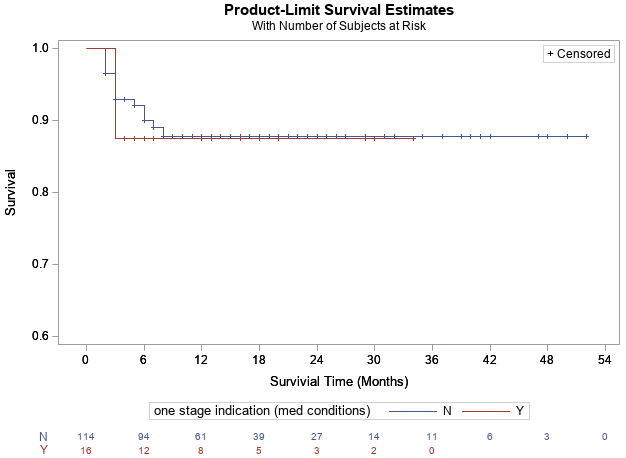Click the at-risk count 114 in the N row
Image resolution: width=626 pixels, height=458 pixels.
(x=86, y=437)
